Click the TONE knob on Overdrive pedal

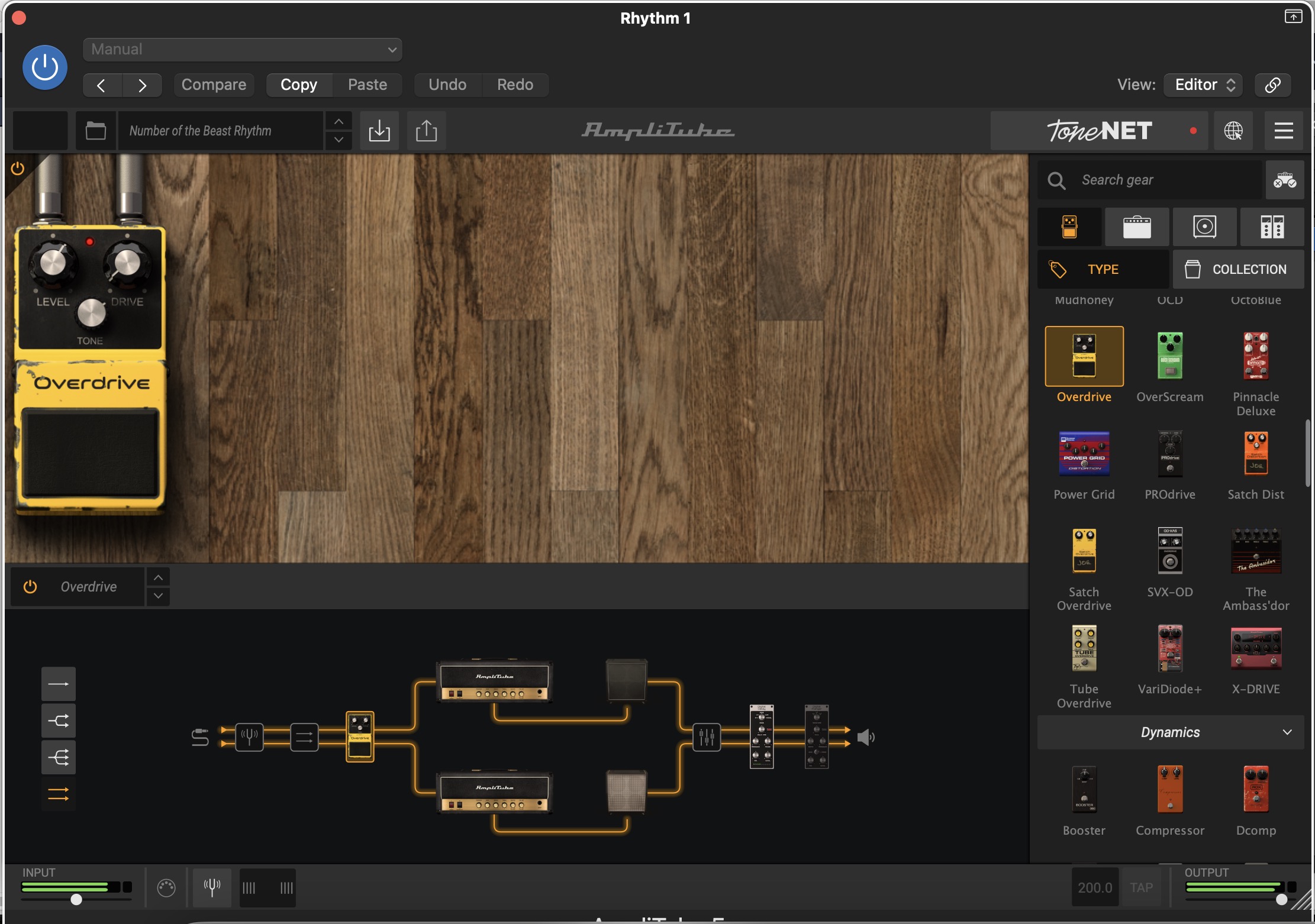(91, 312)
